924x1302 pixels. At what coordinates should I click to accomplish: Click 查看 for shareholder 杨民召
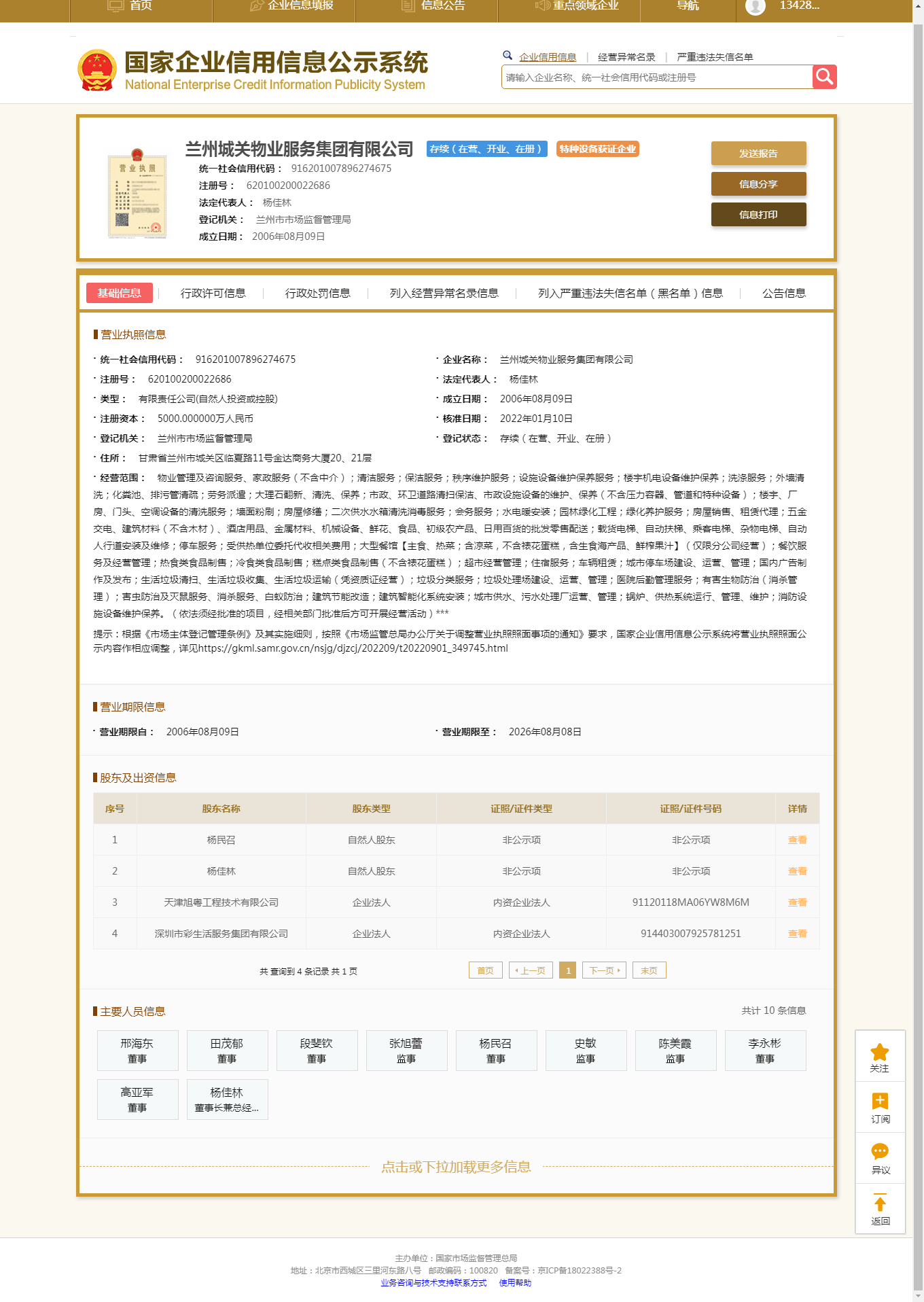click(x=797, y=840)
